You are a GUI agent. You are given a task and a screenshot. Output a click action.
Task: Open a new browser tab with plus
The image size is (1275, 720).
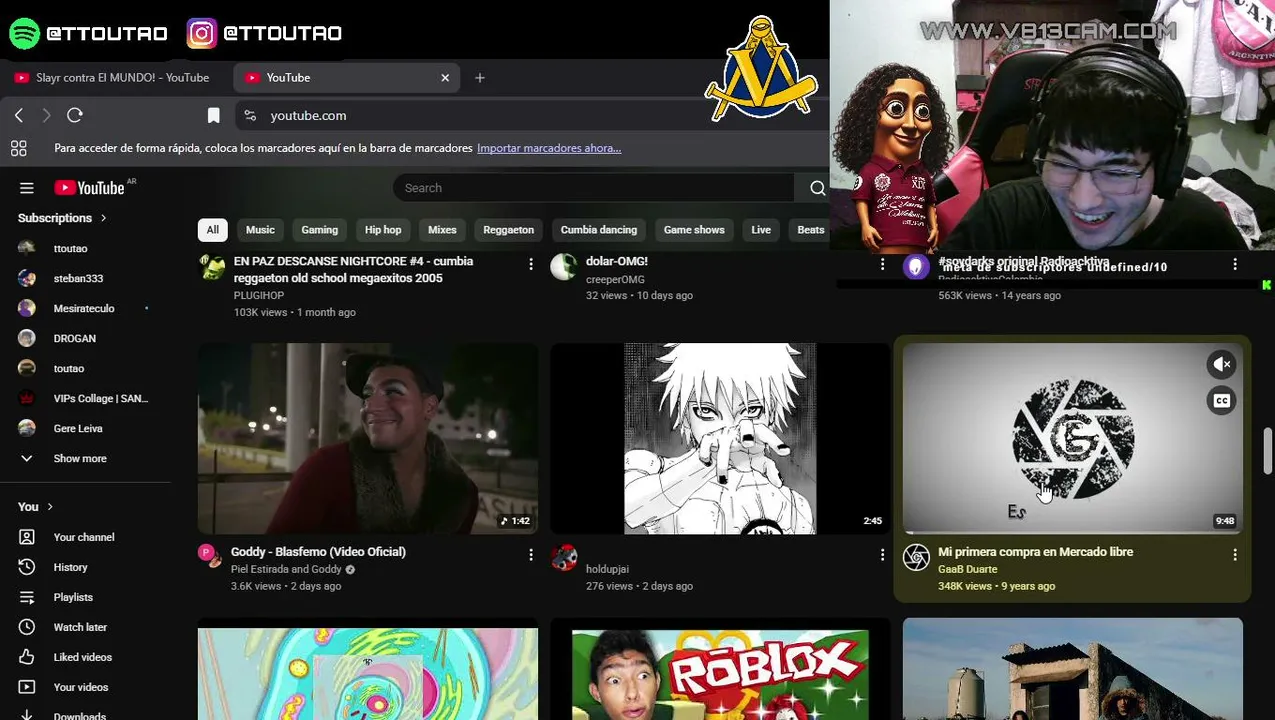click(x=480, y=78)
